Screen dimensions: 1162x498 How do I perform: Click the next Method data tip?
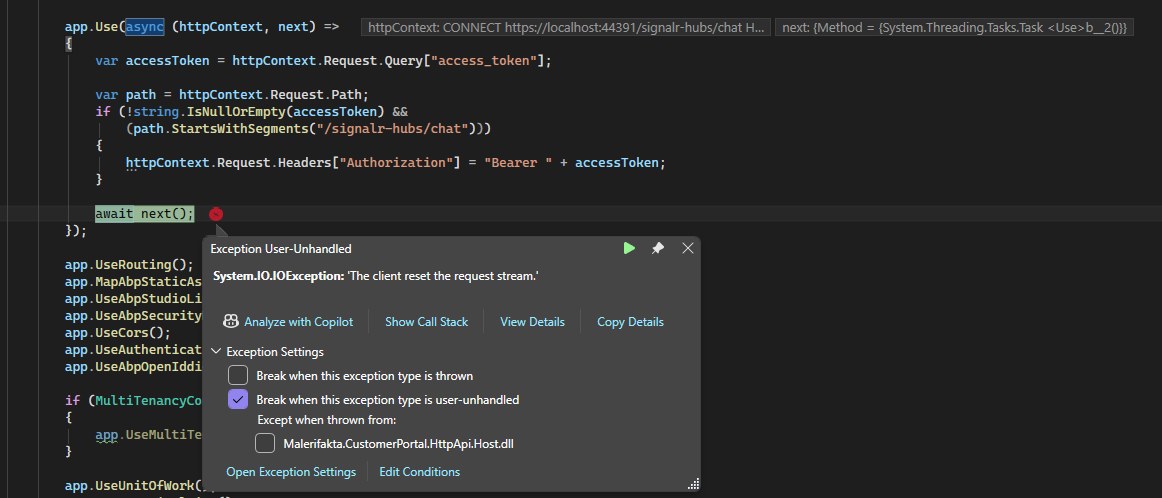953,28
